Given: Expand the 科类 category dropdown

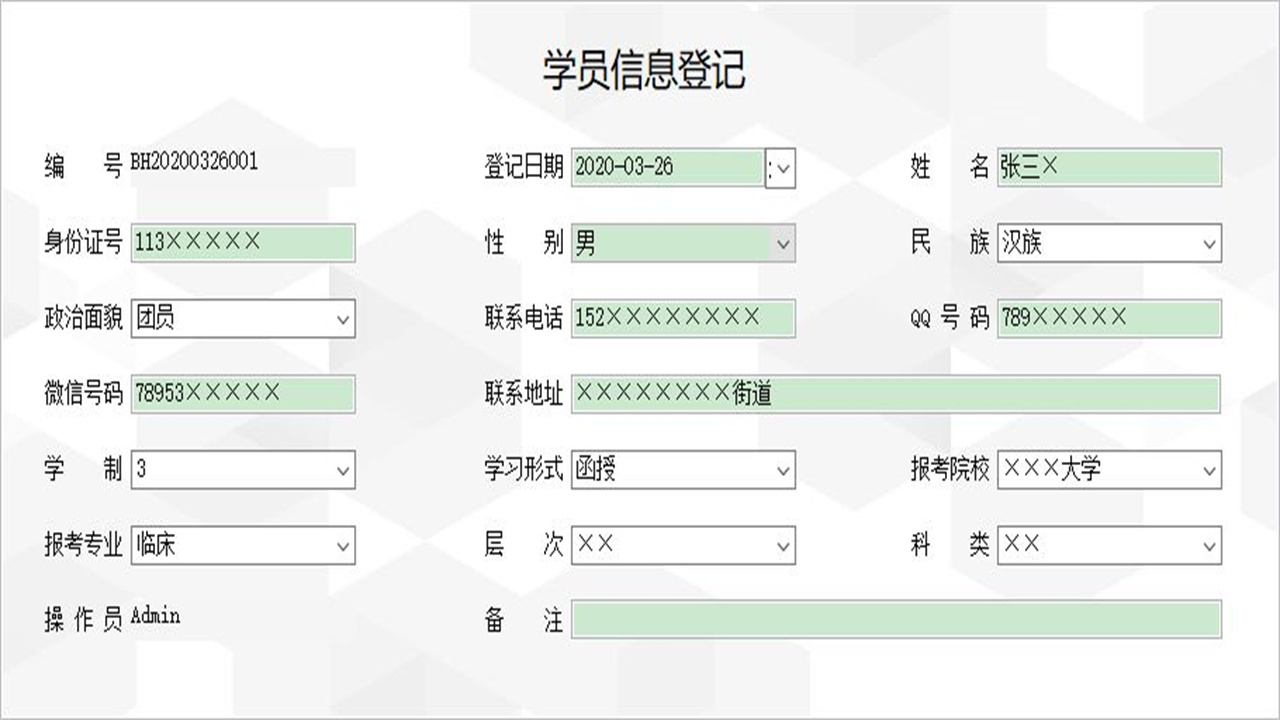Looking at the screenshot, I should 1208,546.
